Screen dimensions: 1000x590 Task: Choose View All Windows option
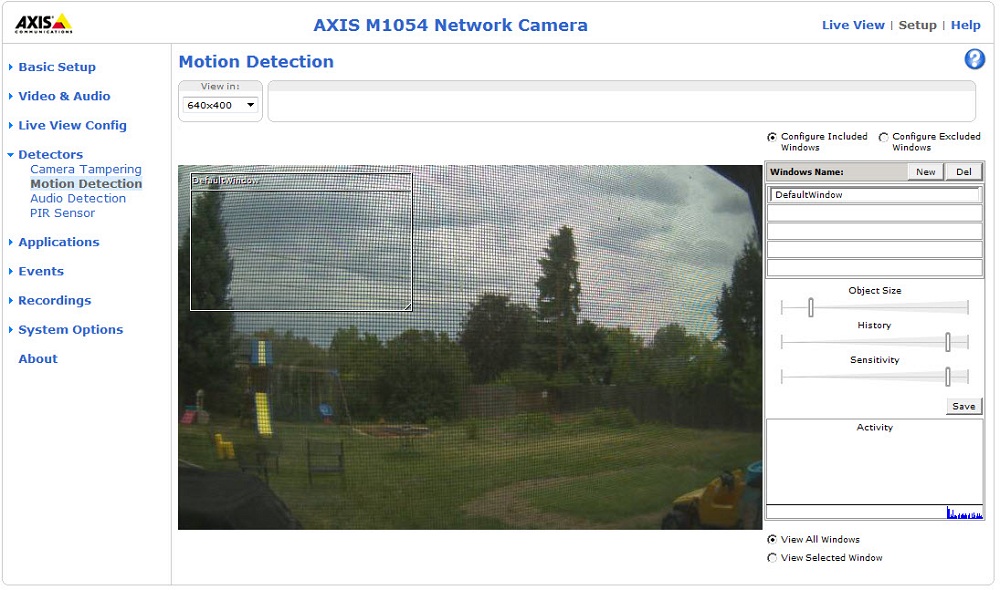(772, 540)
